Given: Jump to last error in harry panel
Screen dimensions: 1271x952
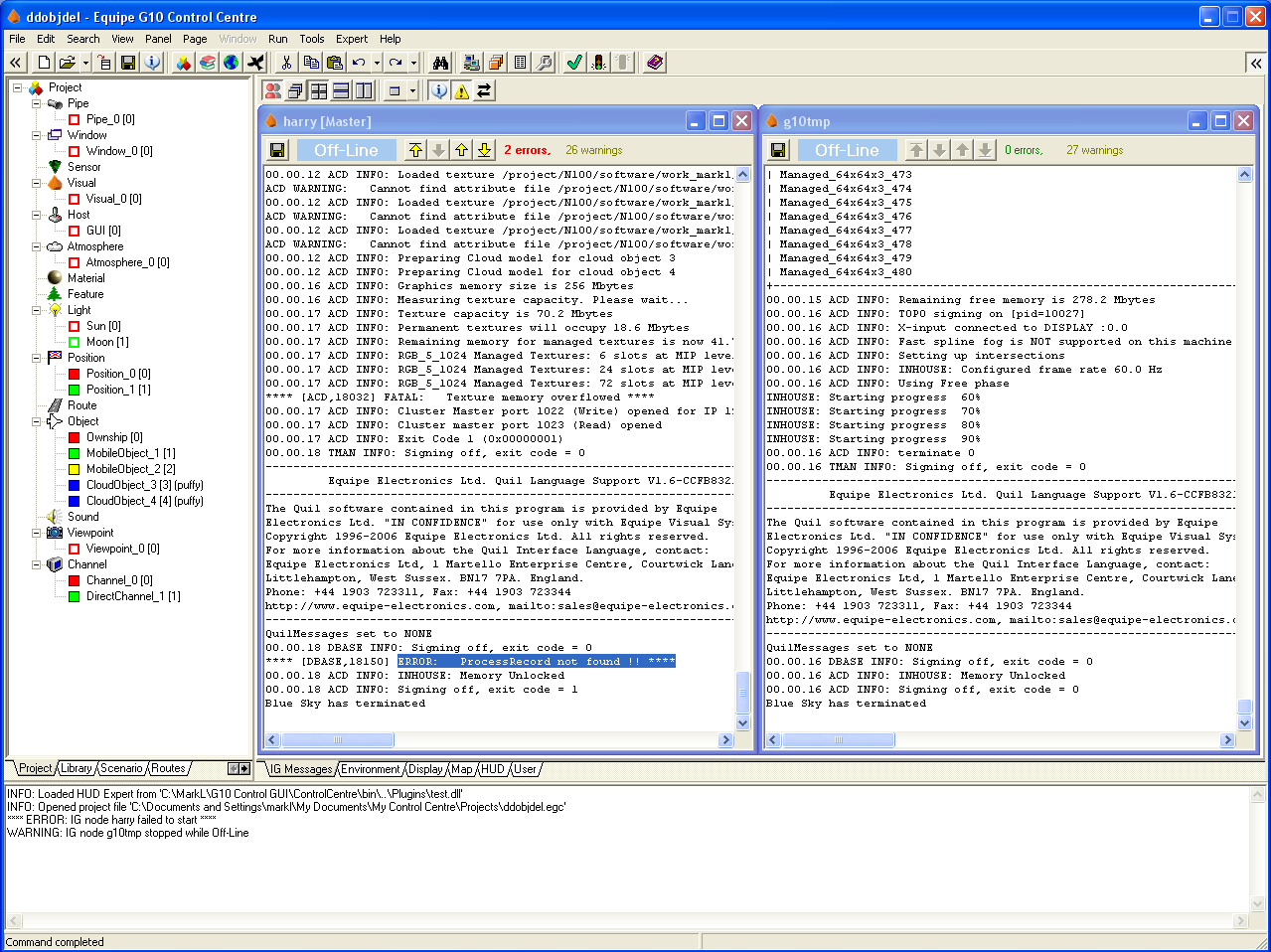Looking at the screenshot, I should pyautogui.click(x=484, y=150).
